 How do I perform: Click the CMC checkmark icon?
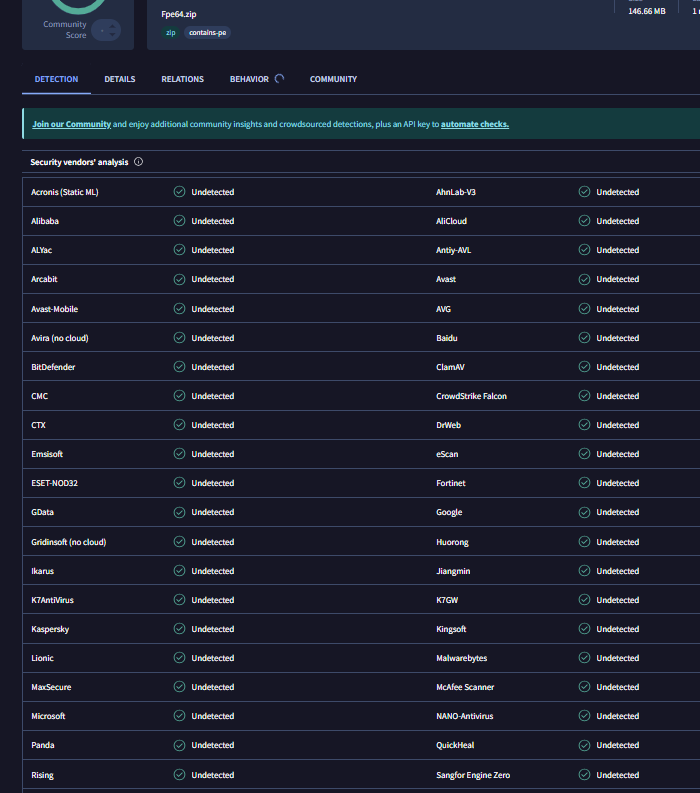click(180, 396)
